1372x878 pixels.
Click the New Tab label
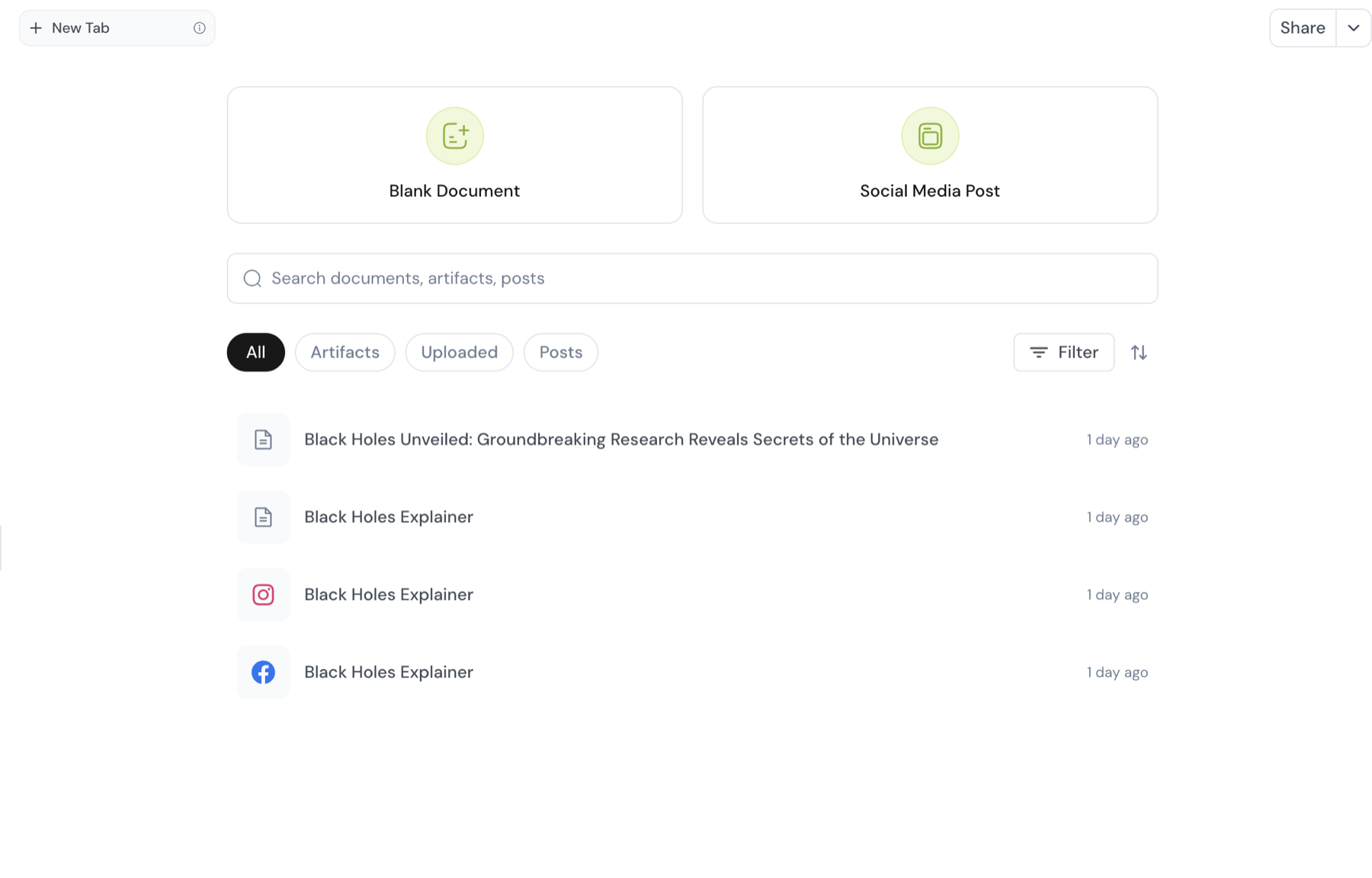click(81, 28)
